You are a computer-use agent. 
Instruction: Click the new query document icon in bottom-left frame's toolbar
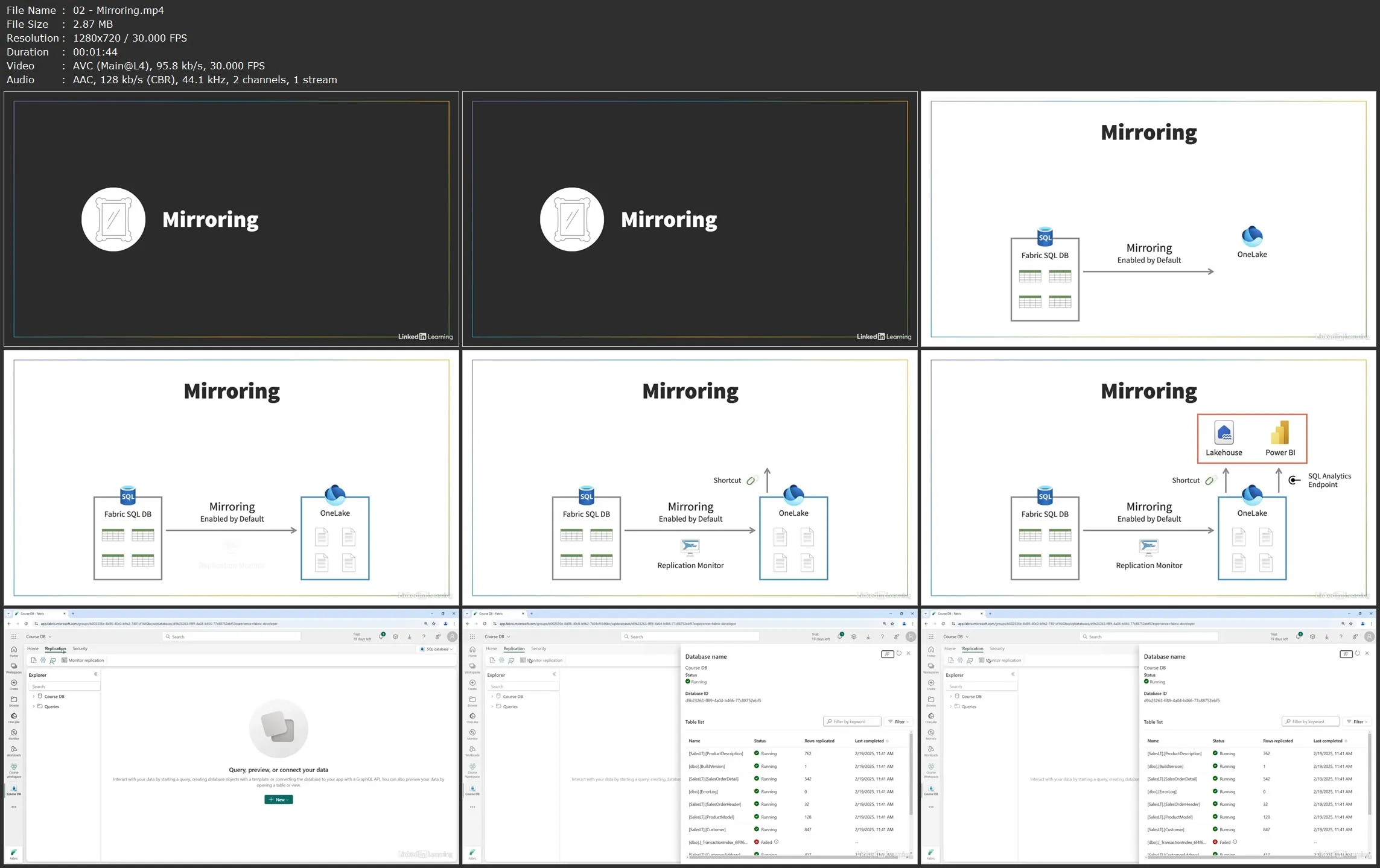34,661
